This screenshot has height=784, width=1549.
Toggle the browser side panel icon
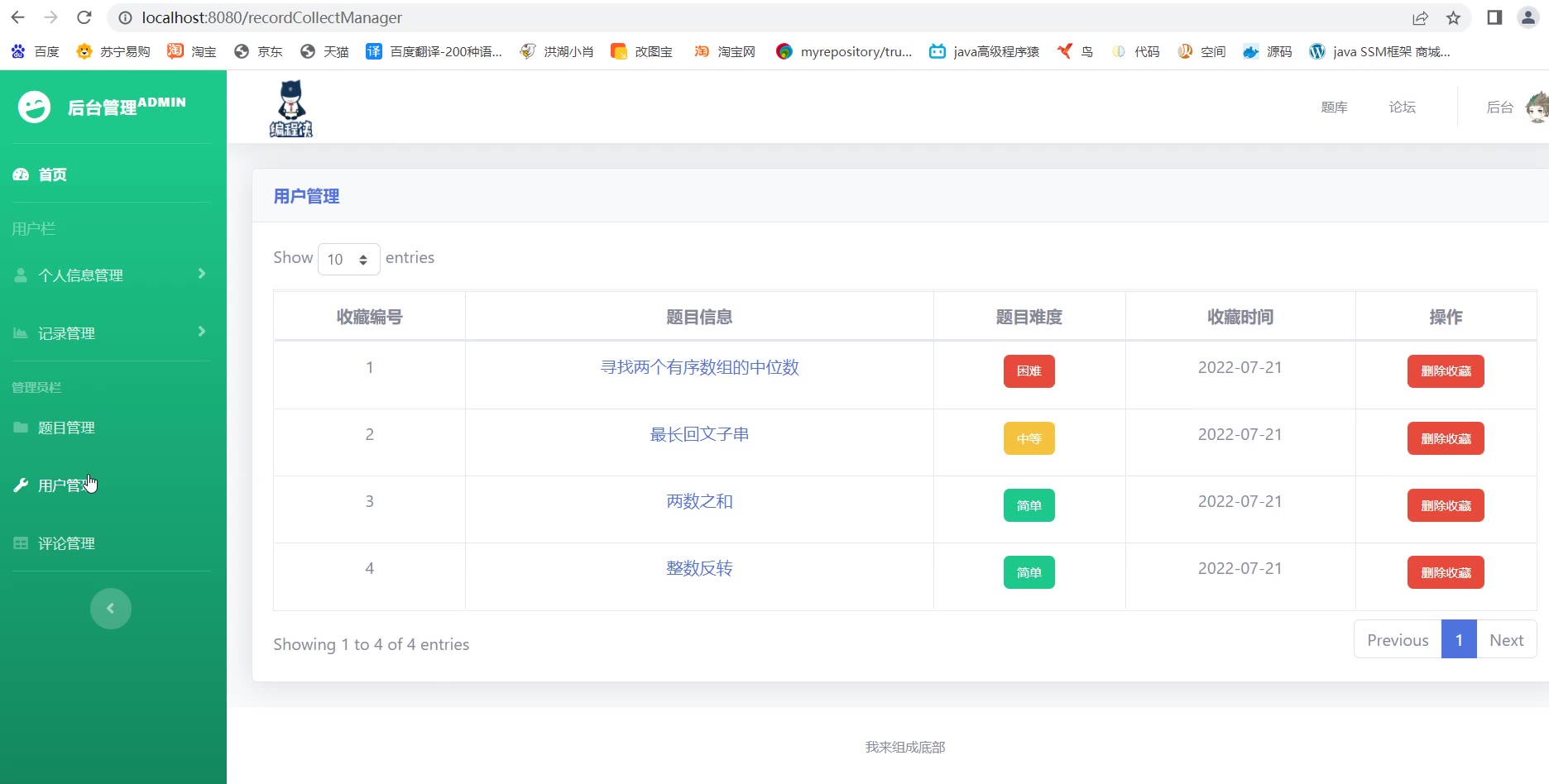[x=1494, y=17]
